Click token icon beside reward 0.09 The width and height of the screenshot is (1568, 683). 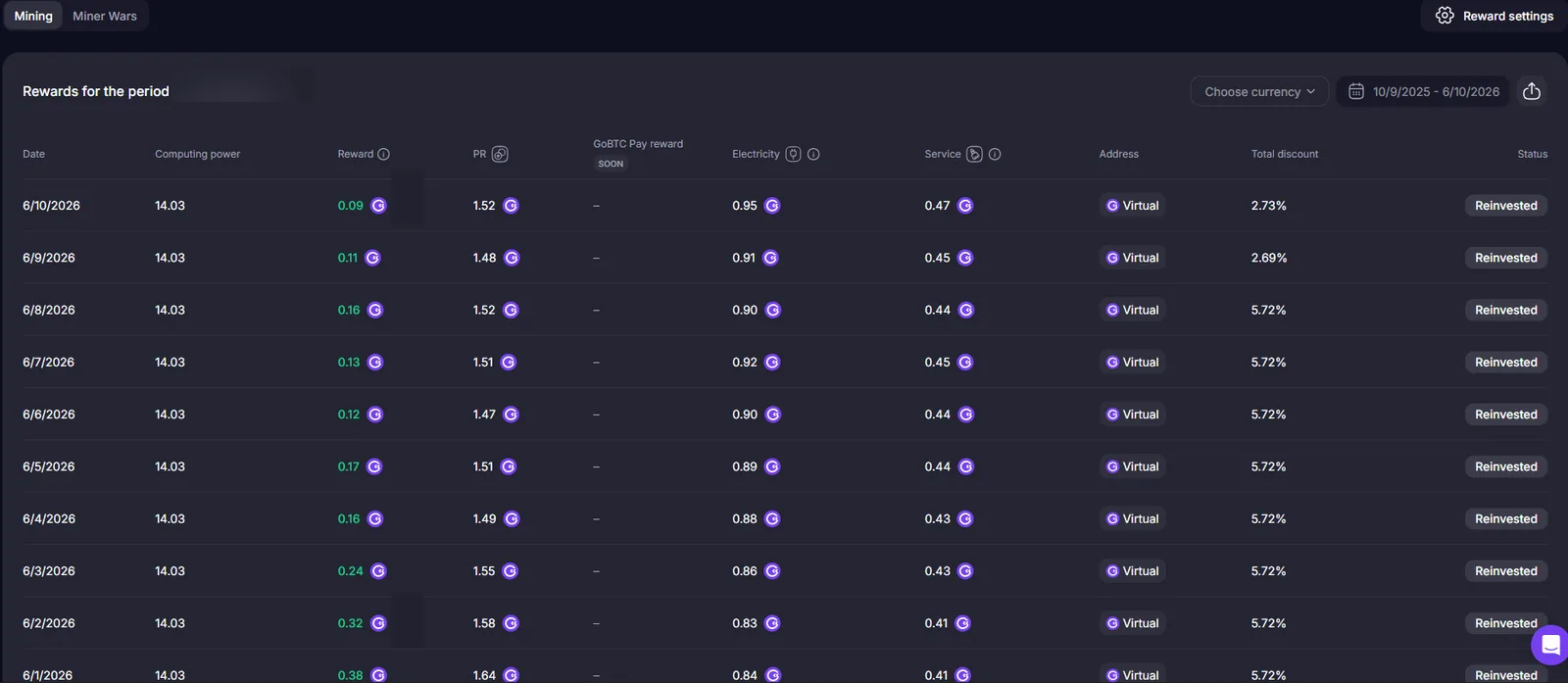click(x=378, y=206)
